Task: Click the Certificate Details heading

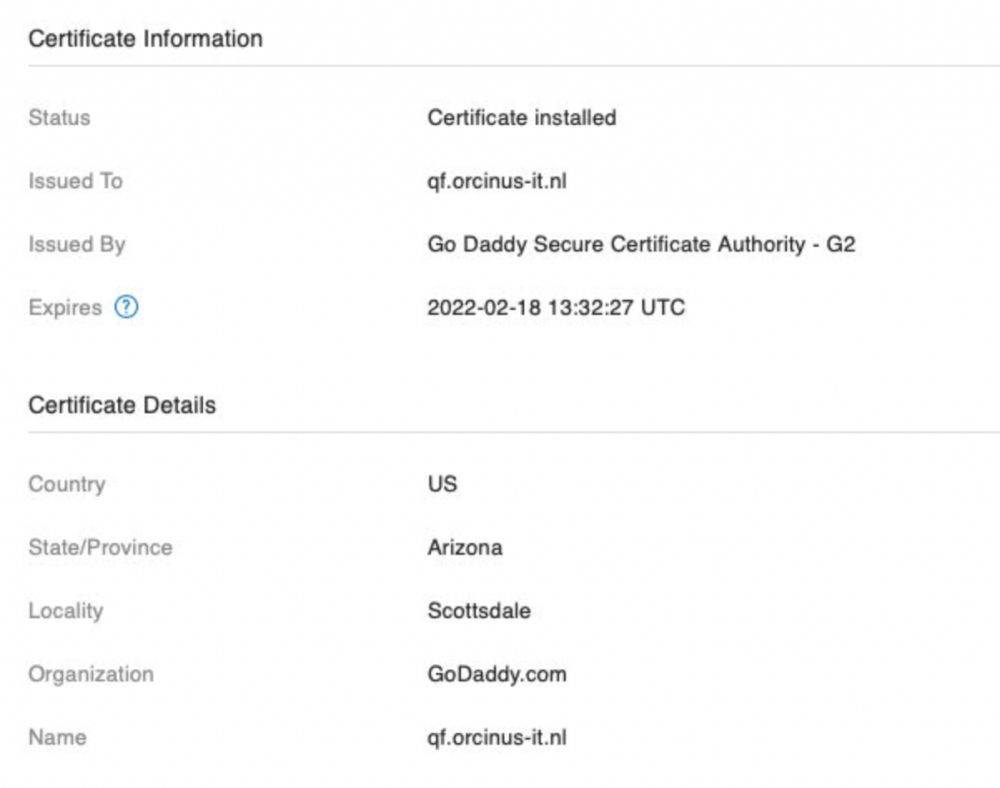Action: pyautogui.click(x=122, y=406)
